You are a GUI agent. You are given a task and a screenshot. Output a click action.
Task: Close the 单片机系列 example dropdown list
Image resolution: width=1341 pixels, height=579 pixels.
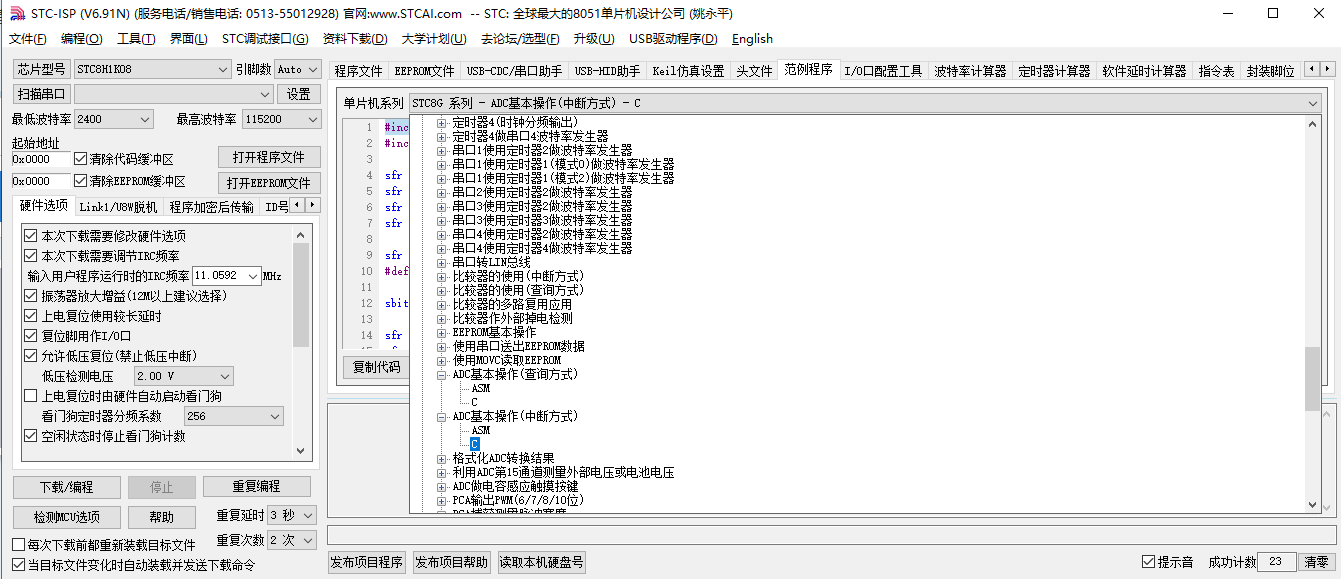[1311, 103]
